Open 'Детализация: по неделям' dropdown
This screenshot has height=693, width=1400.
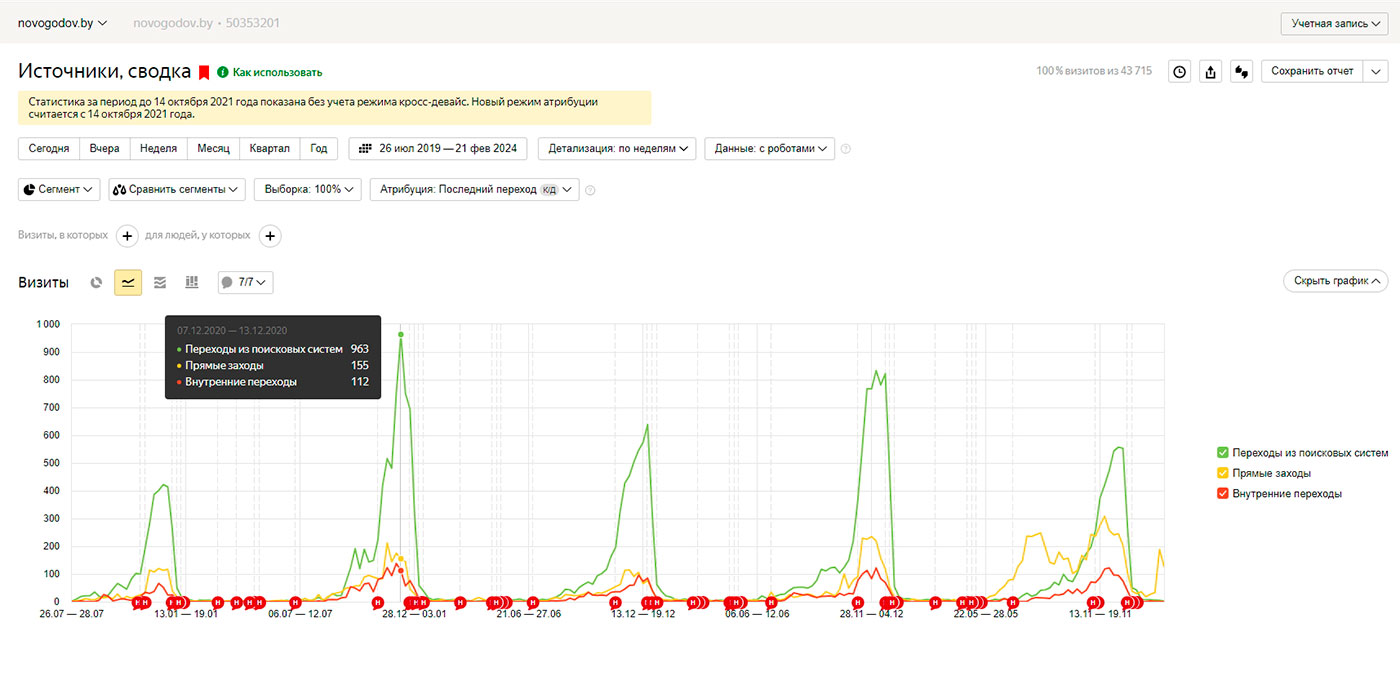pos(617,148)
